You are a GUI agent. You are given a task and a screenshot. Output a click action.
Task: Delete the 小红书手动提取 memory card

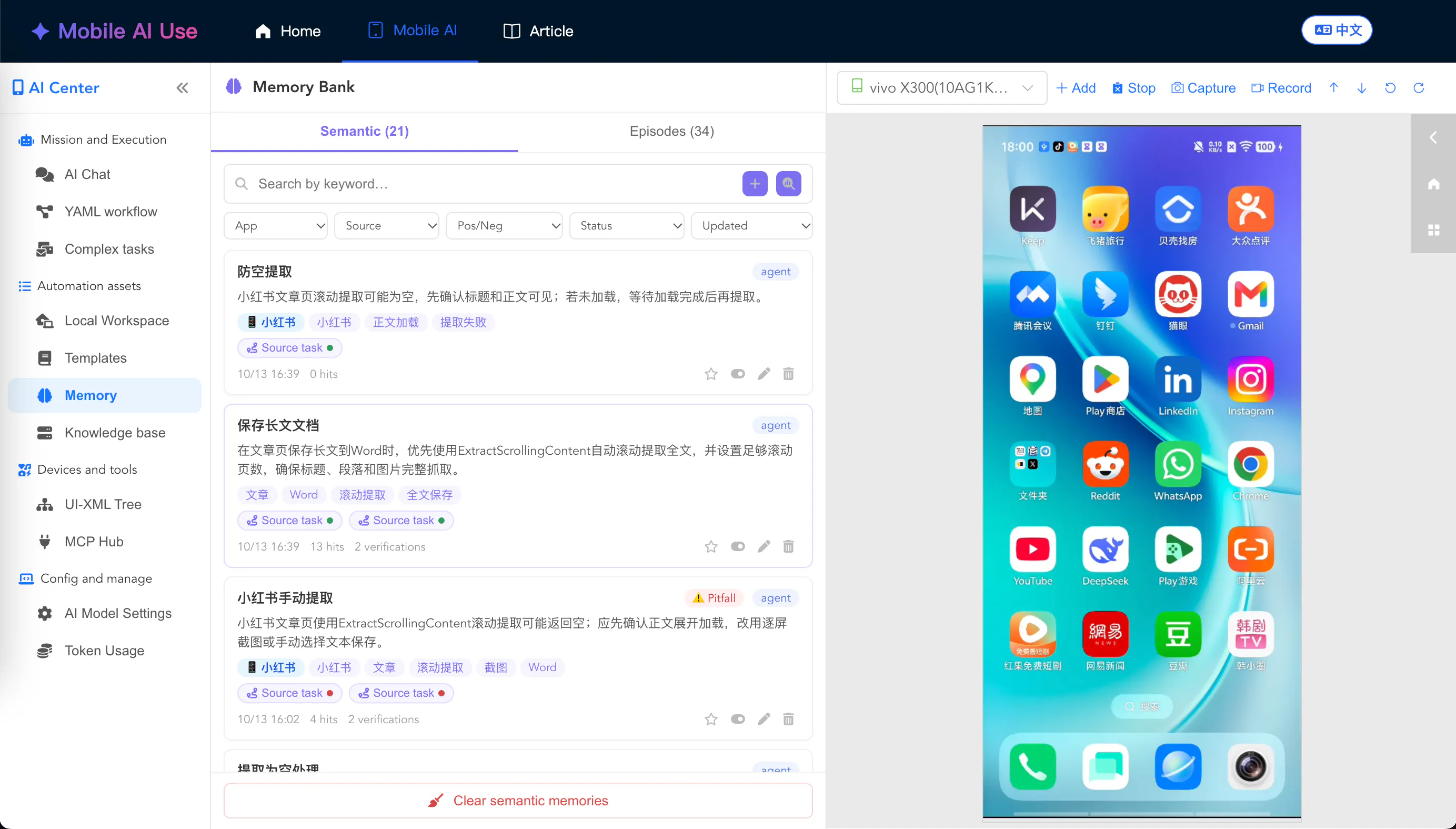click(x=788, y=719)
